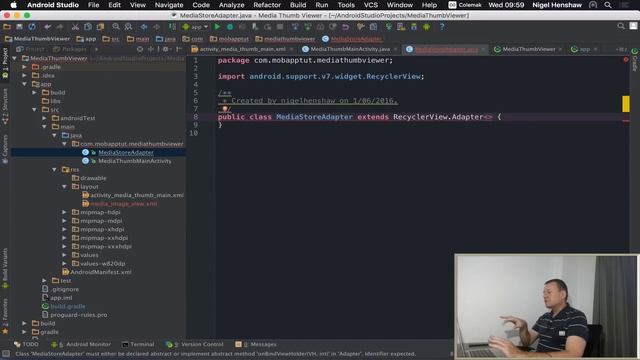Open the VCS menu
This screenshot has width=640, height=360.
(371, 5)
